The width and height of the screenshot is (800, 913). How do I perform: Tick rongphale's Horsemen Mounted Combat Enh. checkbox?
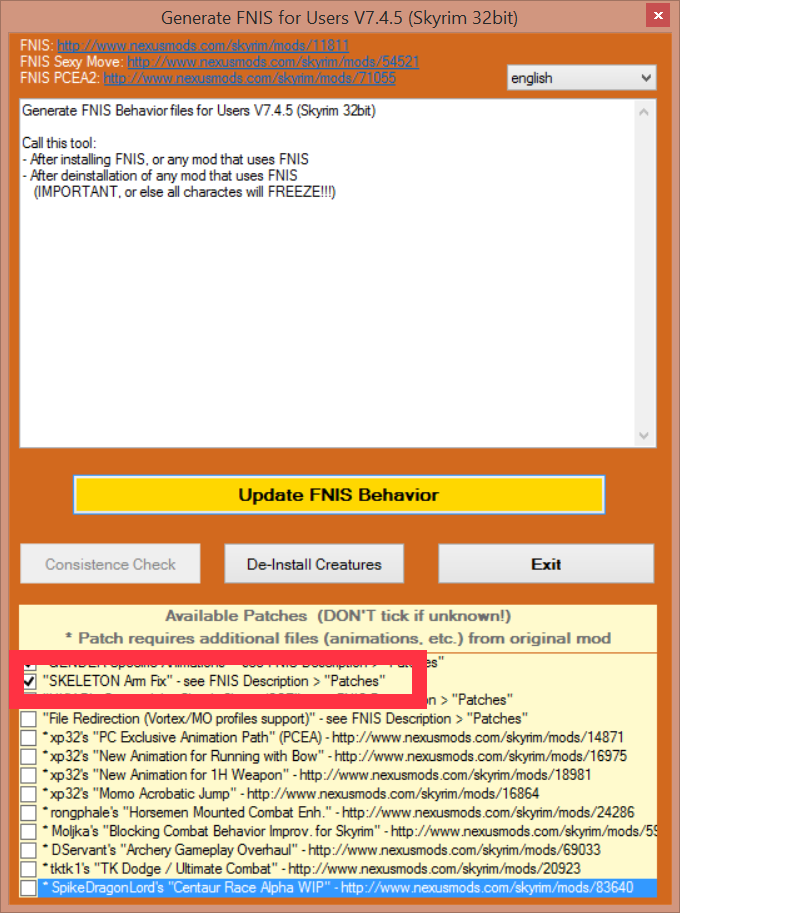29,813
